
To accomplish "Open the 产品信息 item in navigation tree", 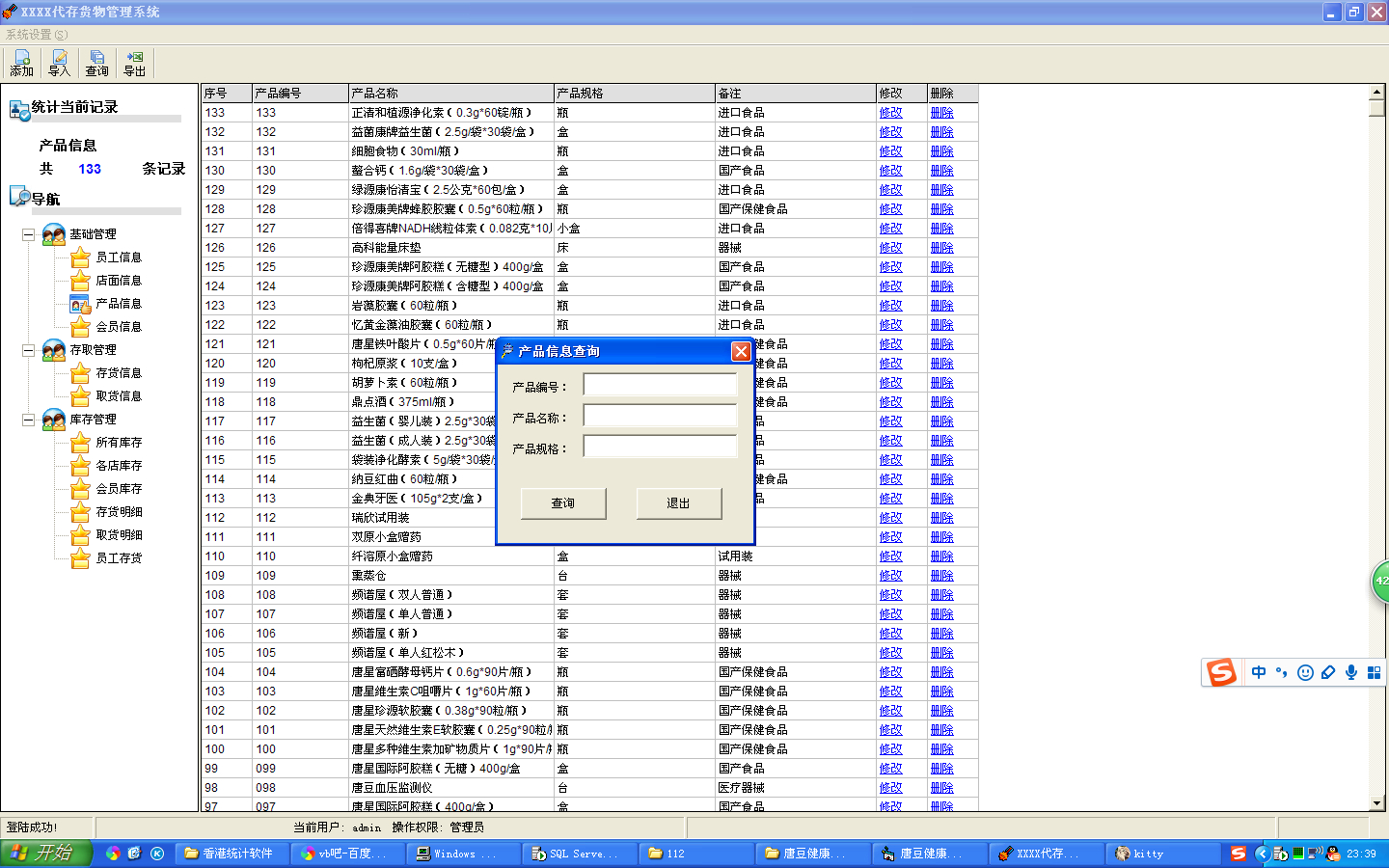I will pyautogui.click(x=119, y=304).
